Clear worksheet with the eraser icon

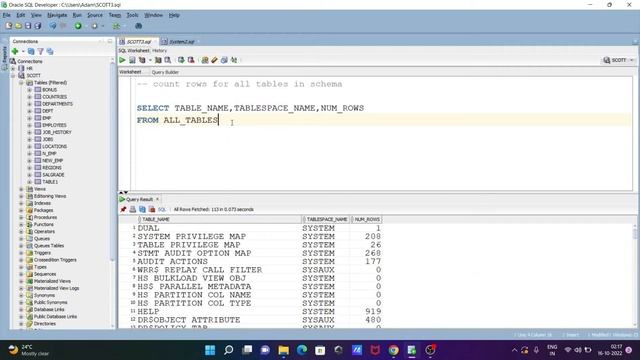click(214, 60)
